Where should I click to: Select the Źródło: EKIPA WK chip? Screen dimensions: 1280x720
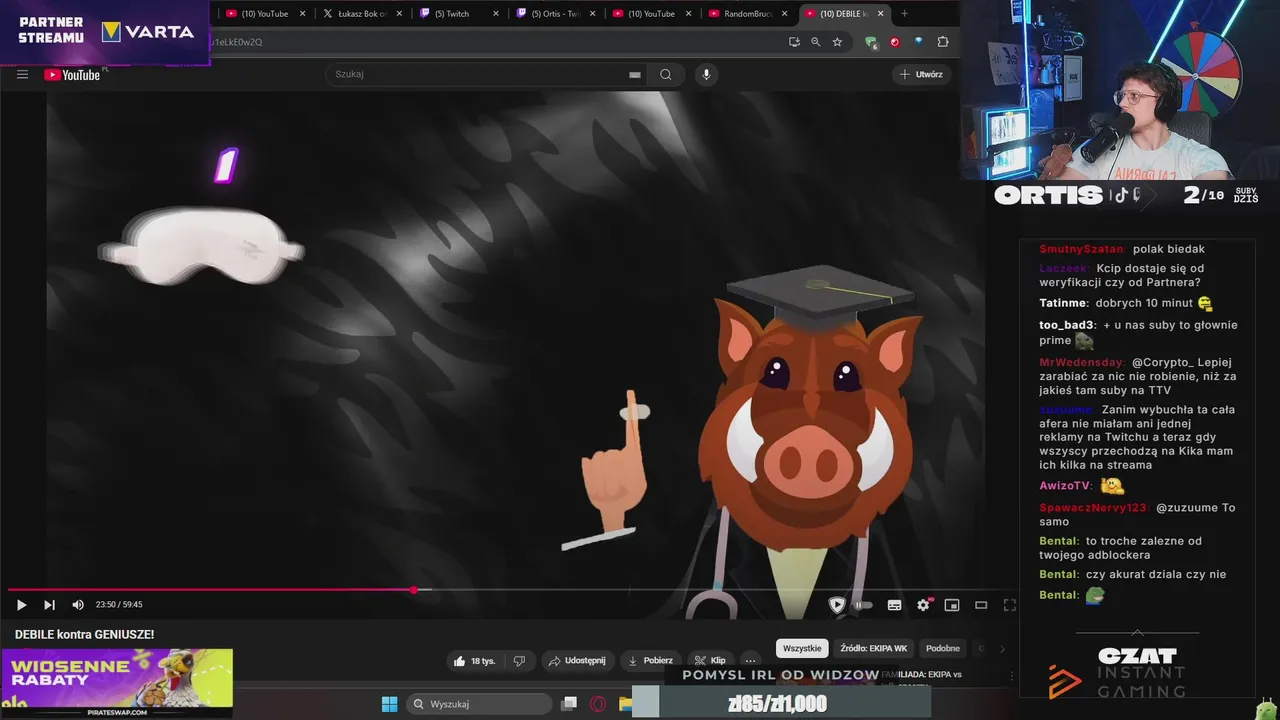[873, 648]
